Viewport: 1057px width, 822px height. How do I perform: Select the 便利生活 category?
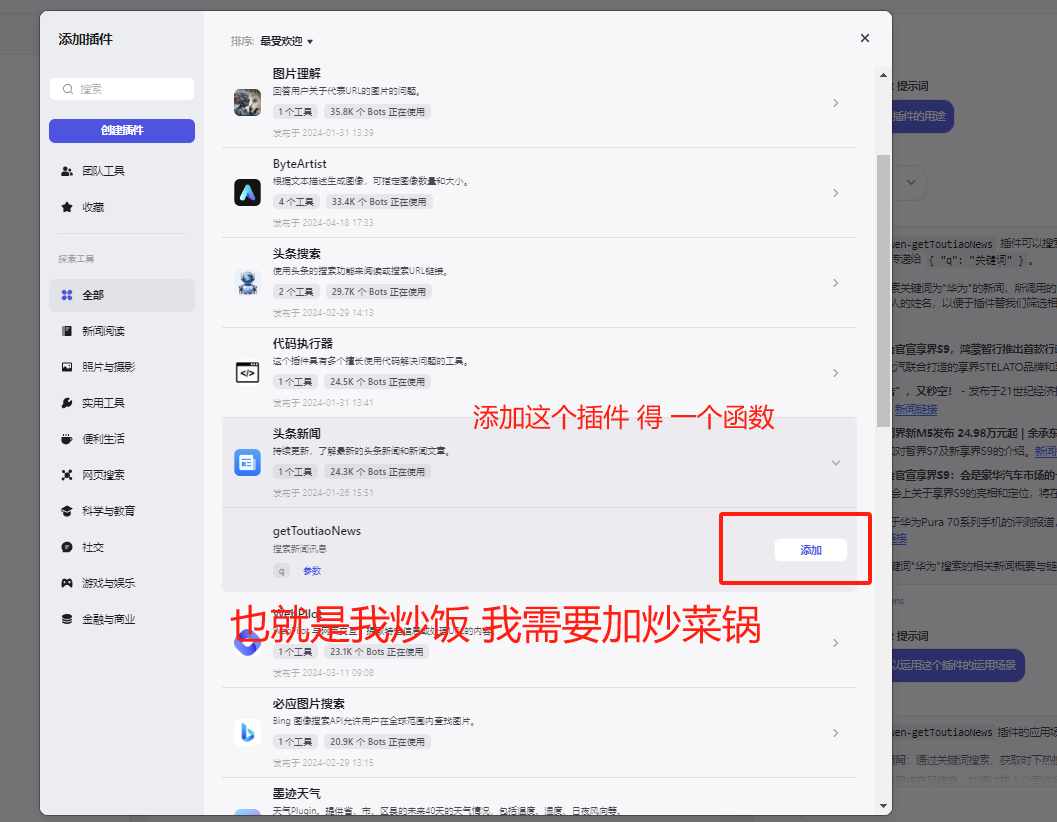122,439
